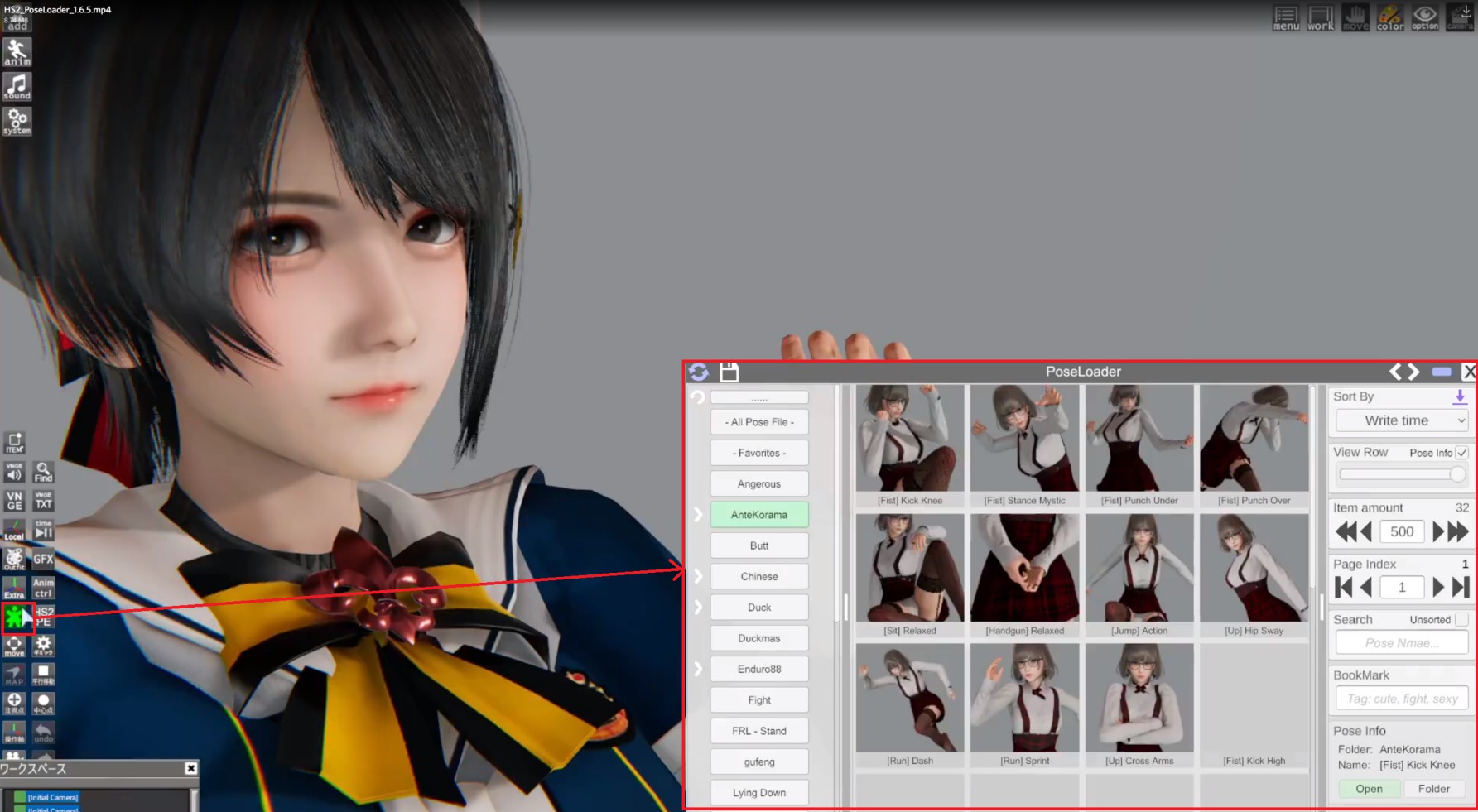Select the FRL - Stand folder
The image size is (1478, 812).
point(759,731)
